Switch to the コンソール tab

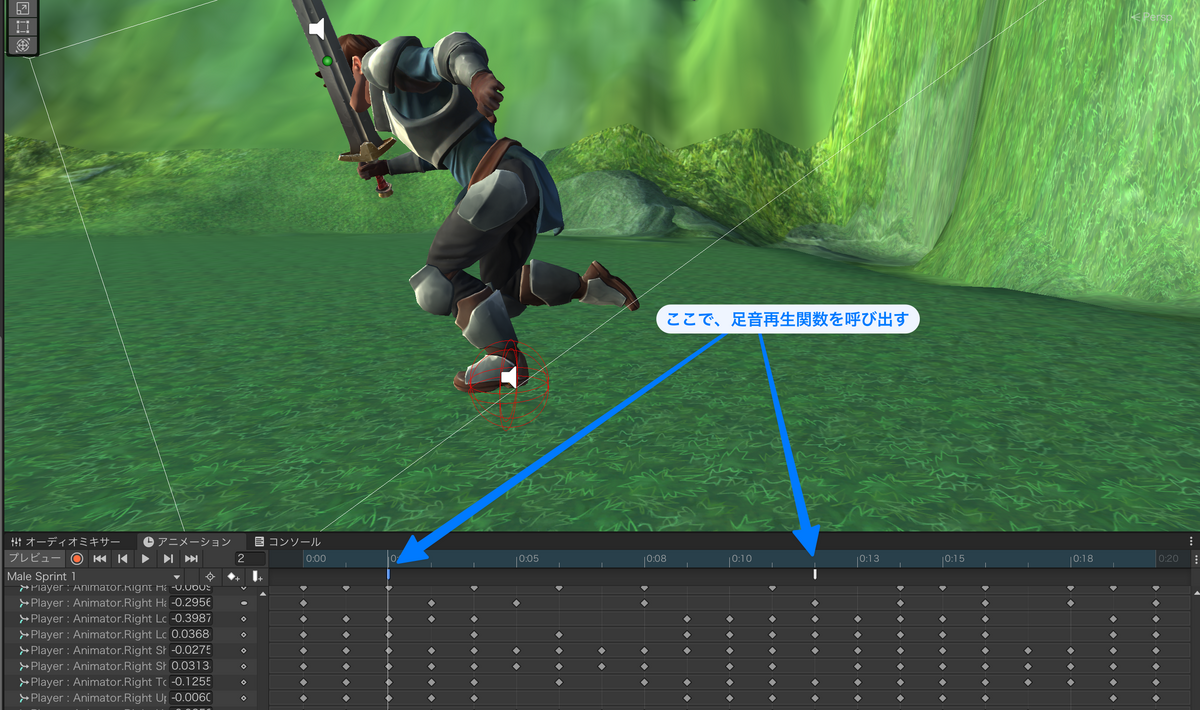click(x=287, y=541)
